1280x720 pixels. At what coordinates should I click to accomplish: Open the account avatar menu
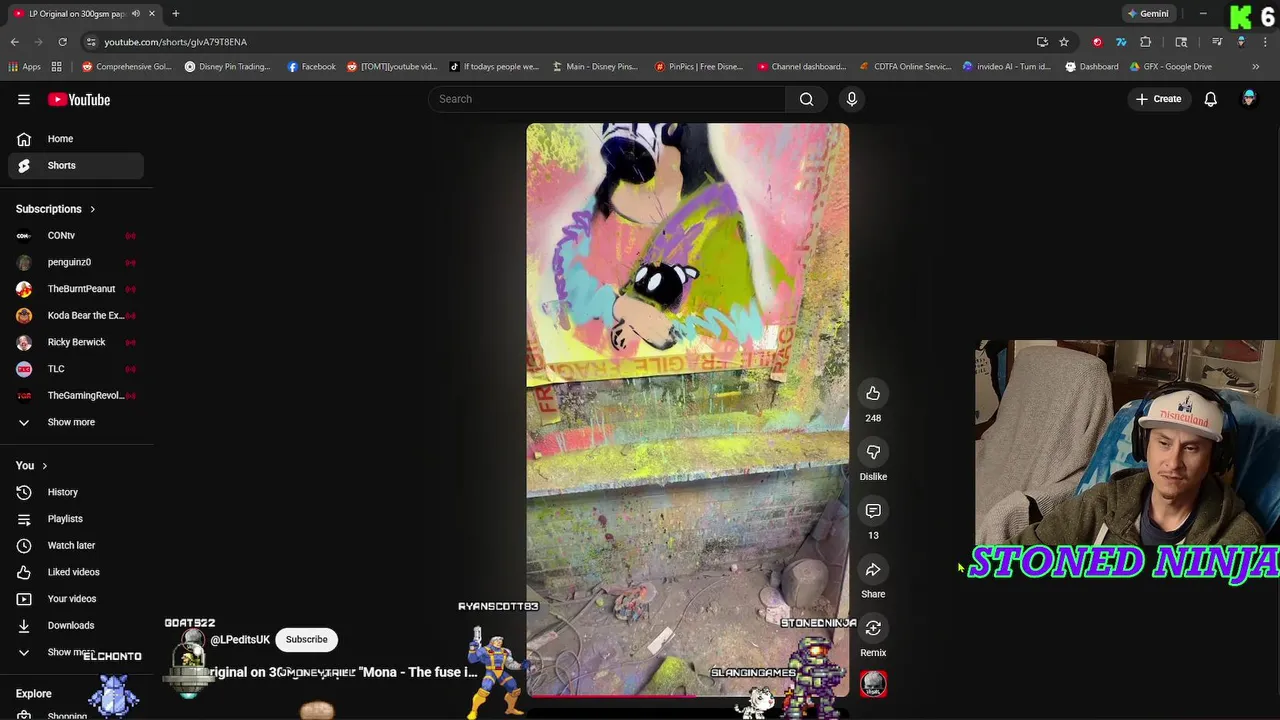[x=1249, y=99]
